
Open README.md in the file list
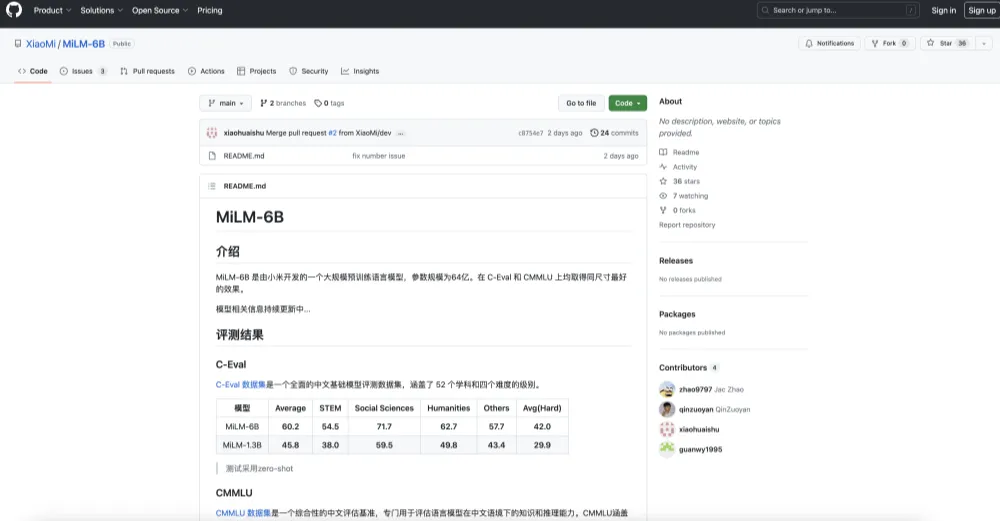coord(244,156)
